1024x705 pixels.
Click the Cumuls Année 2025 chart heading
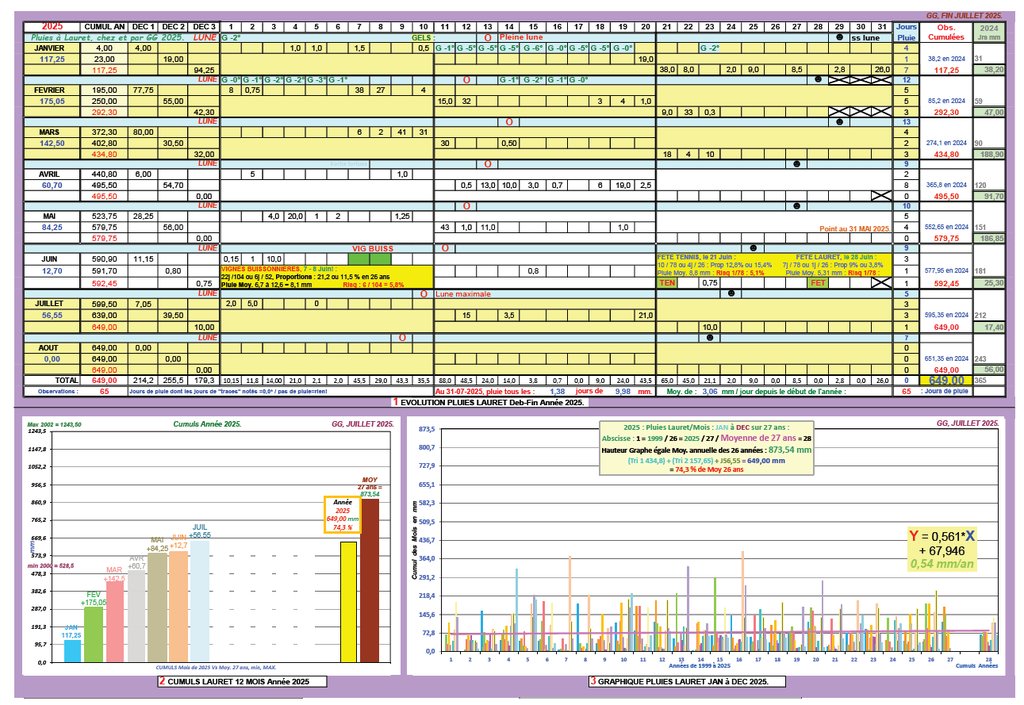pyautogui.click(x=207, y=424)
